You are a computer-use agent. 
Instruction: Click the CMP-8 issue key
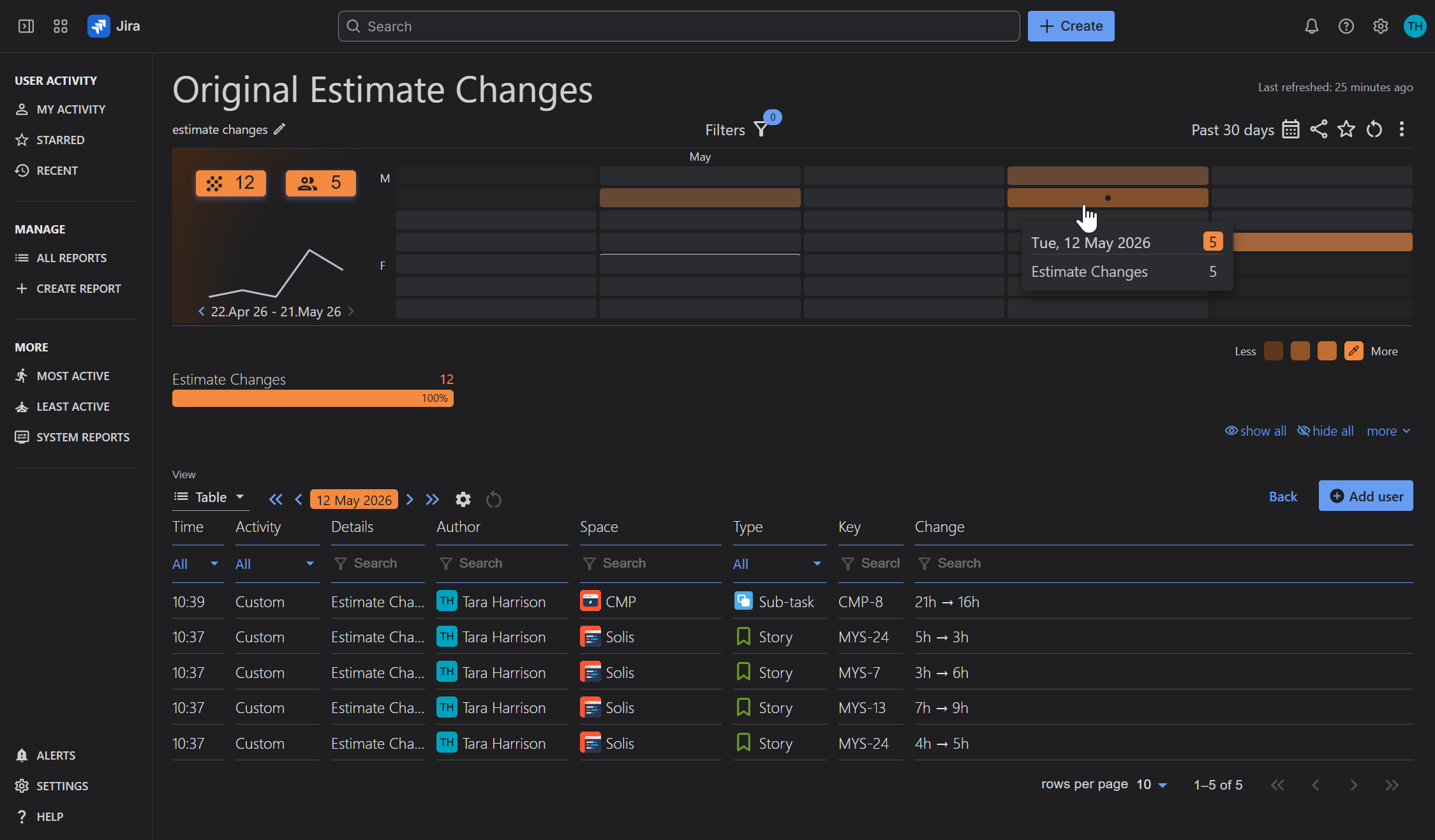click(x=860, y=601)
